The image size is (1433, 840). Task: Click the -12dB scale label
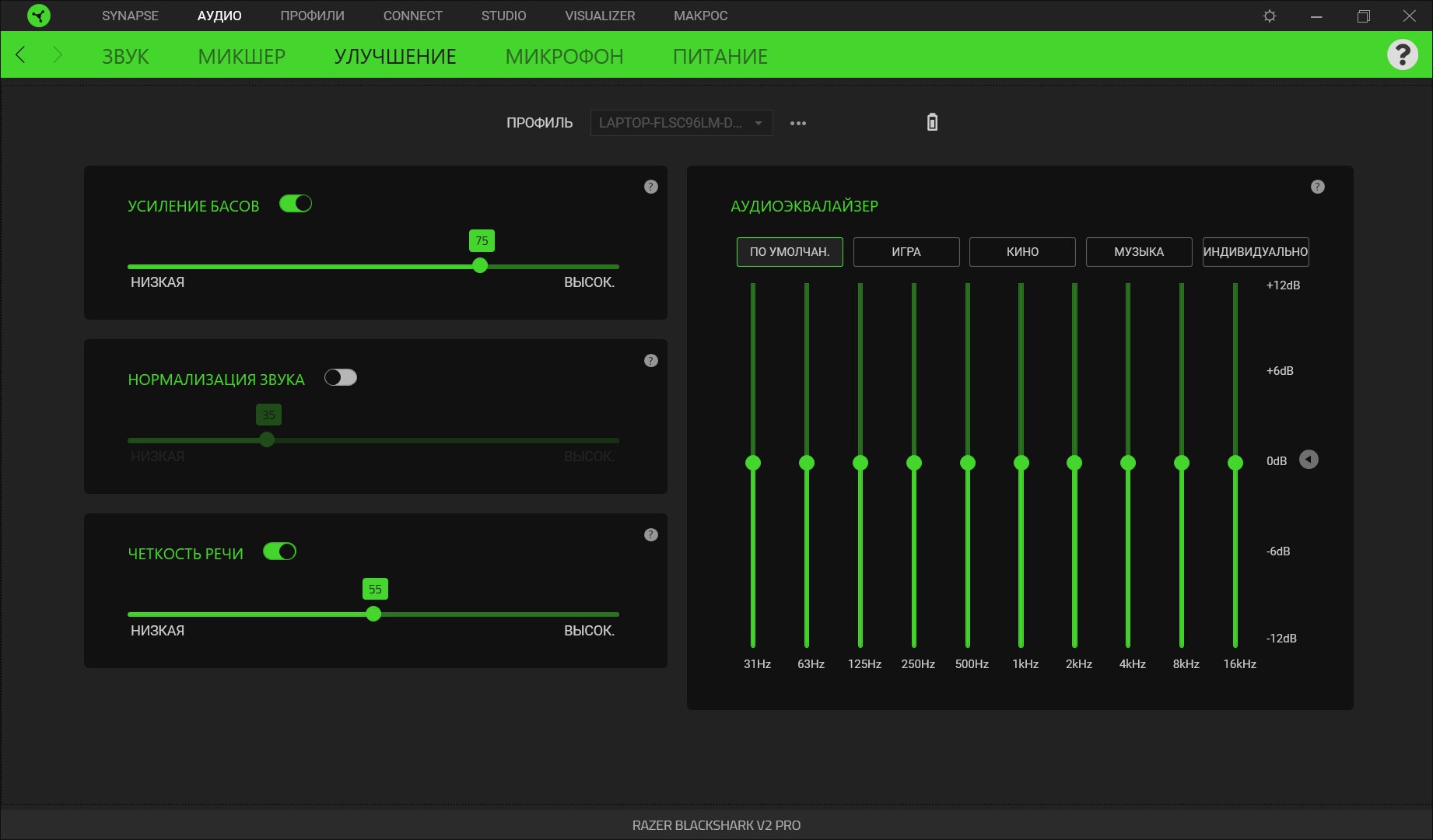[1281, 639]
